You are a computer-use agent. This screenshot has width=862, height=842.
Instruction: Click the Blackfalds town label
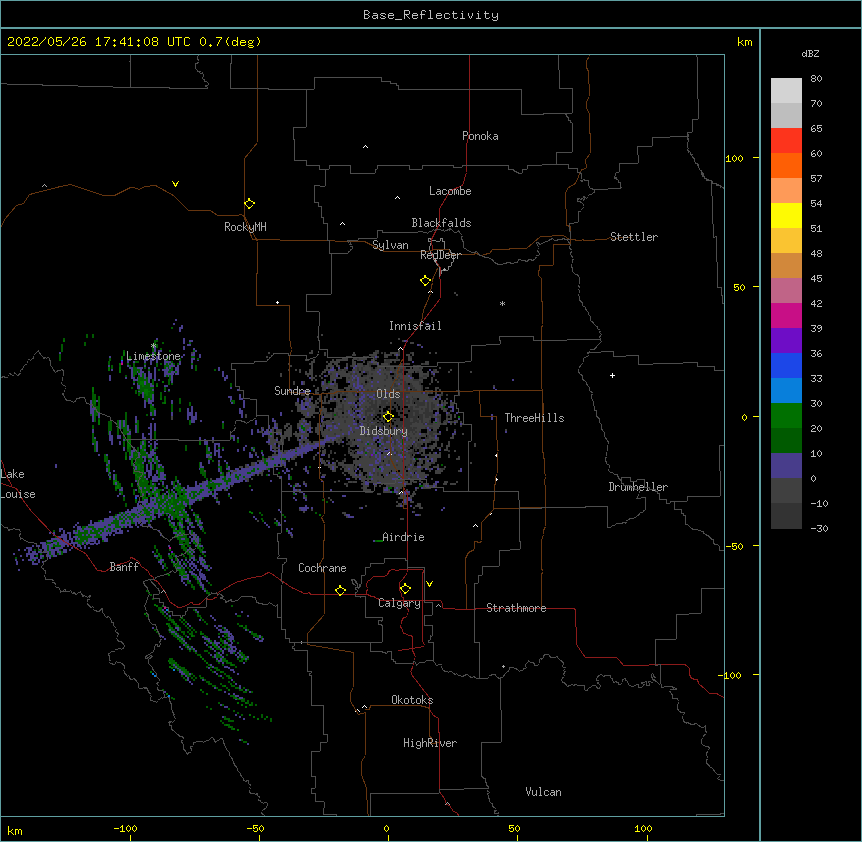point(441,223)
